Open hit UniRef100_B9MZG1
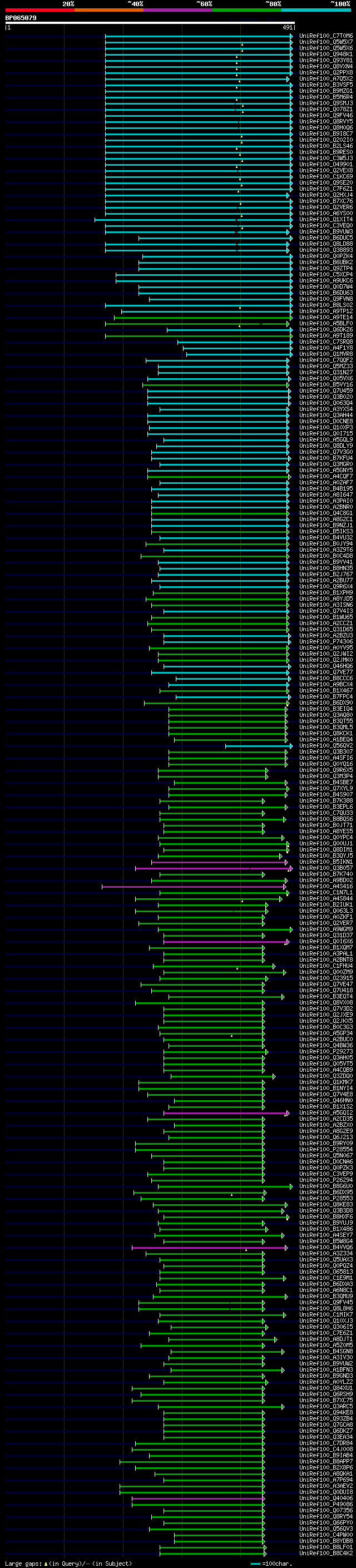Image resolution: width=356 pixels, height=1568 pixels. (325, 91)
